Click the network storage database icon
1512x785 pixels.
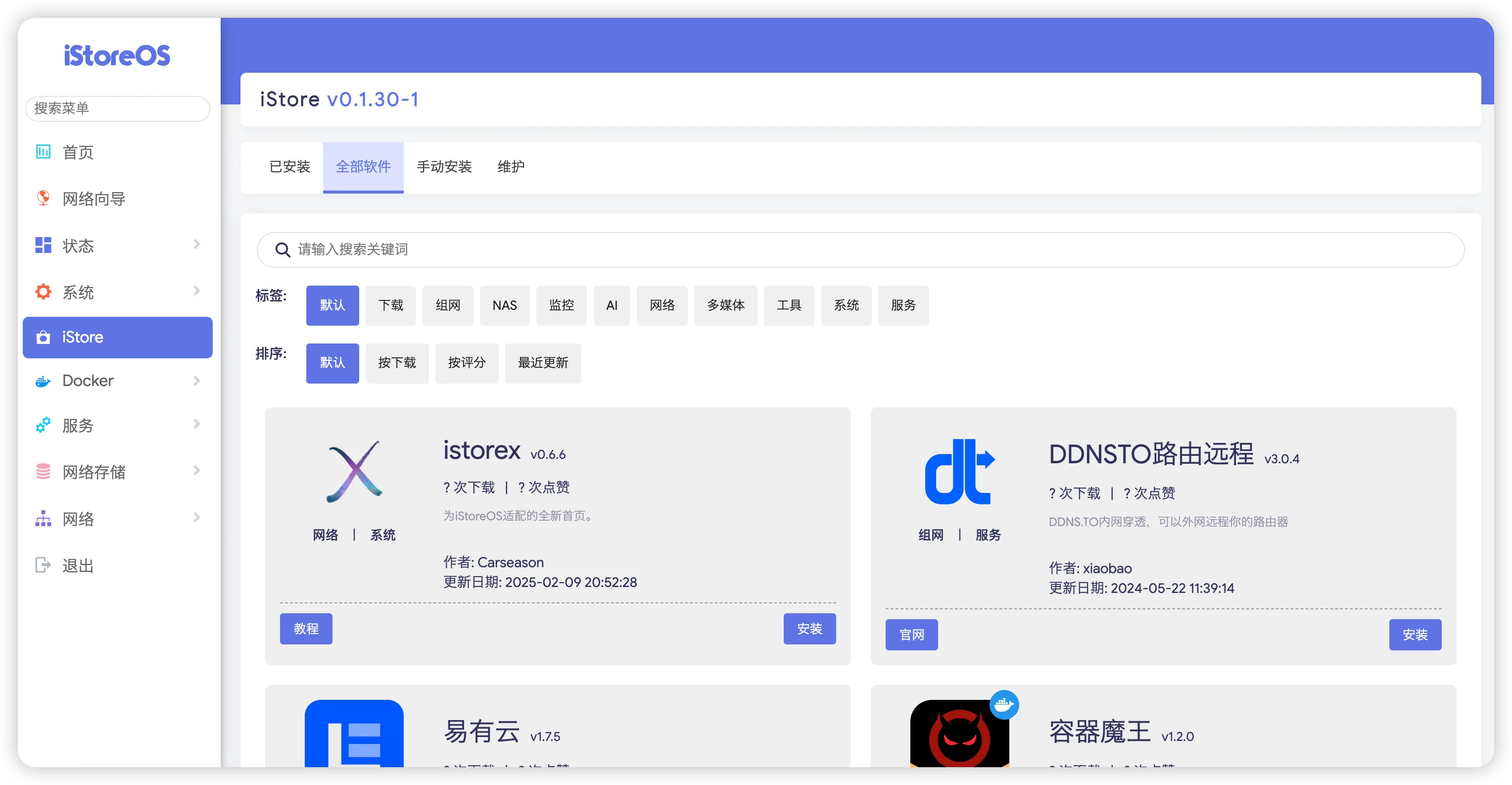pos(43,472)
